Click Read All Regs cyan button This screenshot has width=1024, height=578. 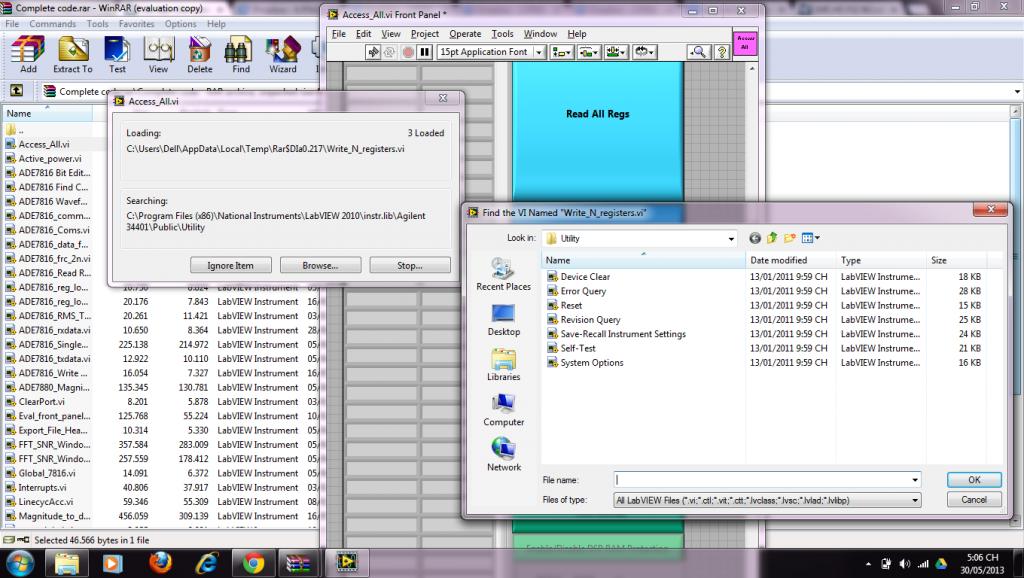tap(598, 131)
